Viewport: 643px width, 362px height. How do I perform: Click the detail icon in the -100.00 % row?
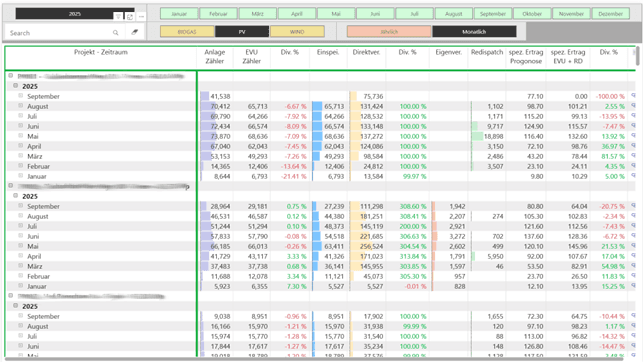(x=633, y=96)
